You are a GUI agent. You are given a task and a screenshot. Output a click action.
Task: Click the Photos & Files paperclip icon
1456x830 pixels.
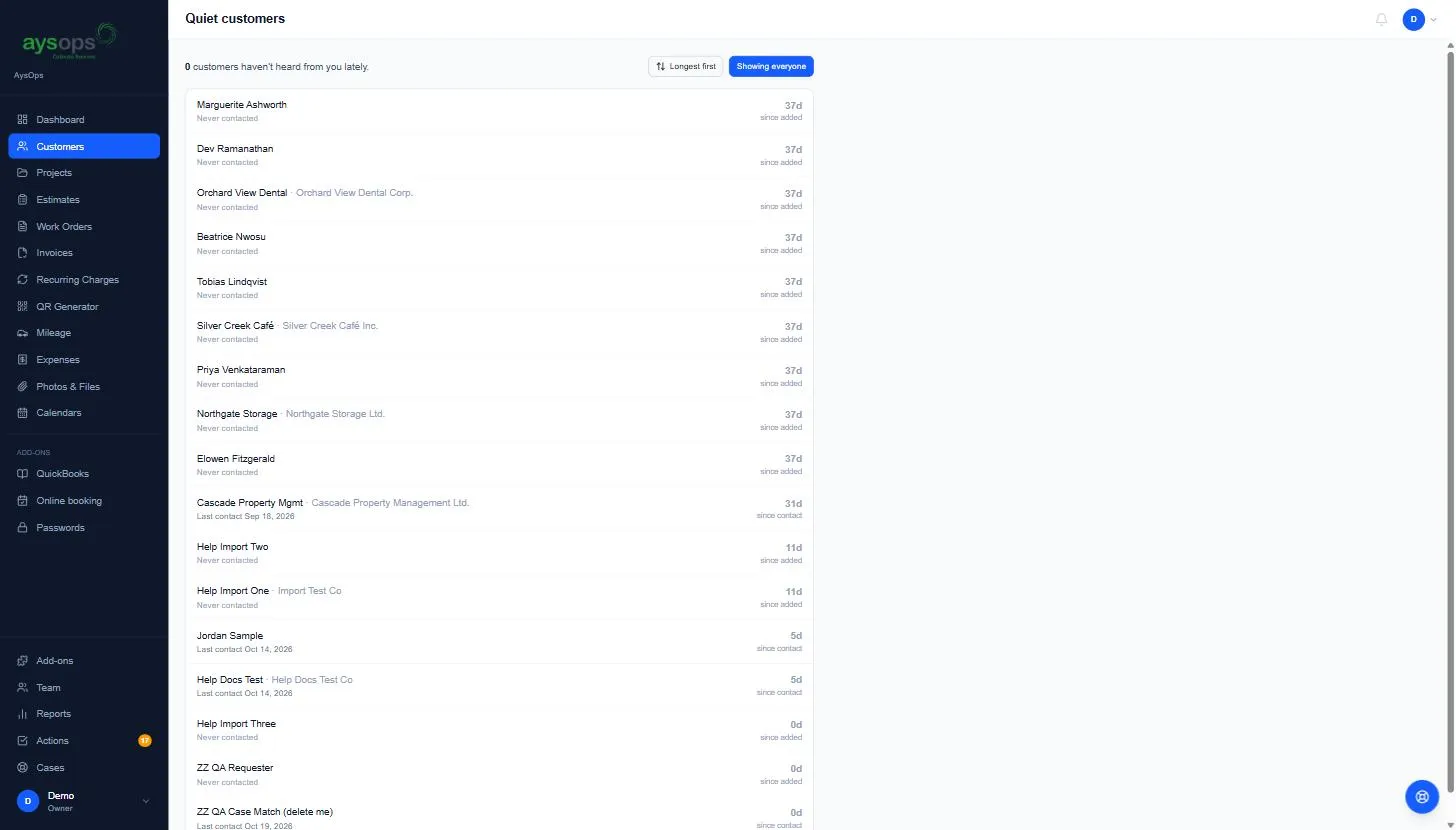(23, 387)
